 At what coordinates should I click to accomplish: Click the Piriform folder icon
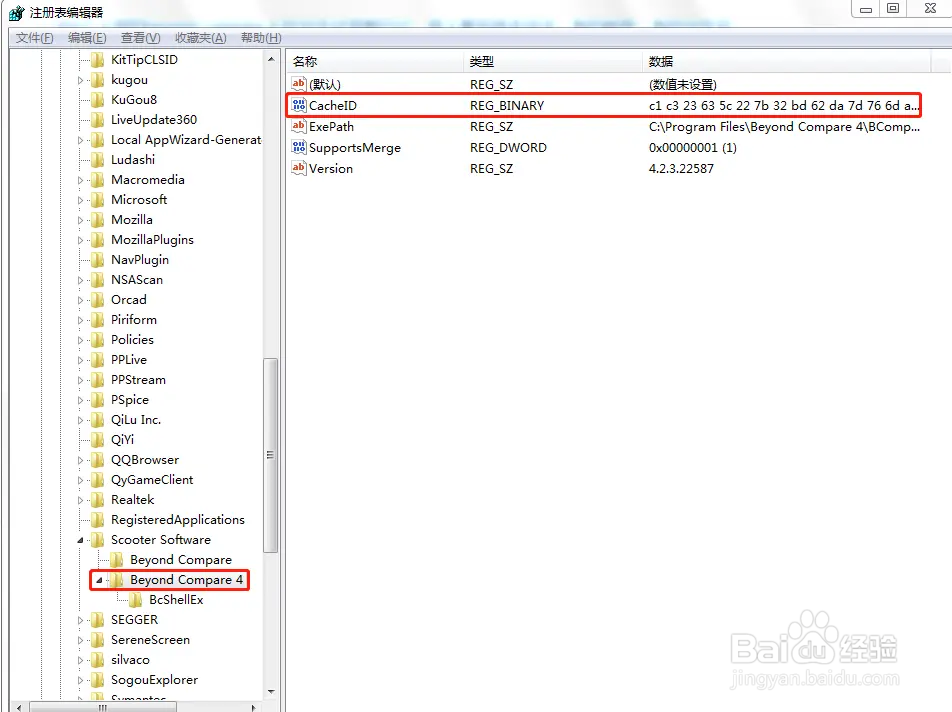click(98, 320)
